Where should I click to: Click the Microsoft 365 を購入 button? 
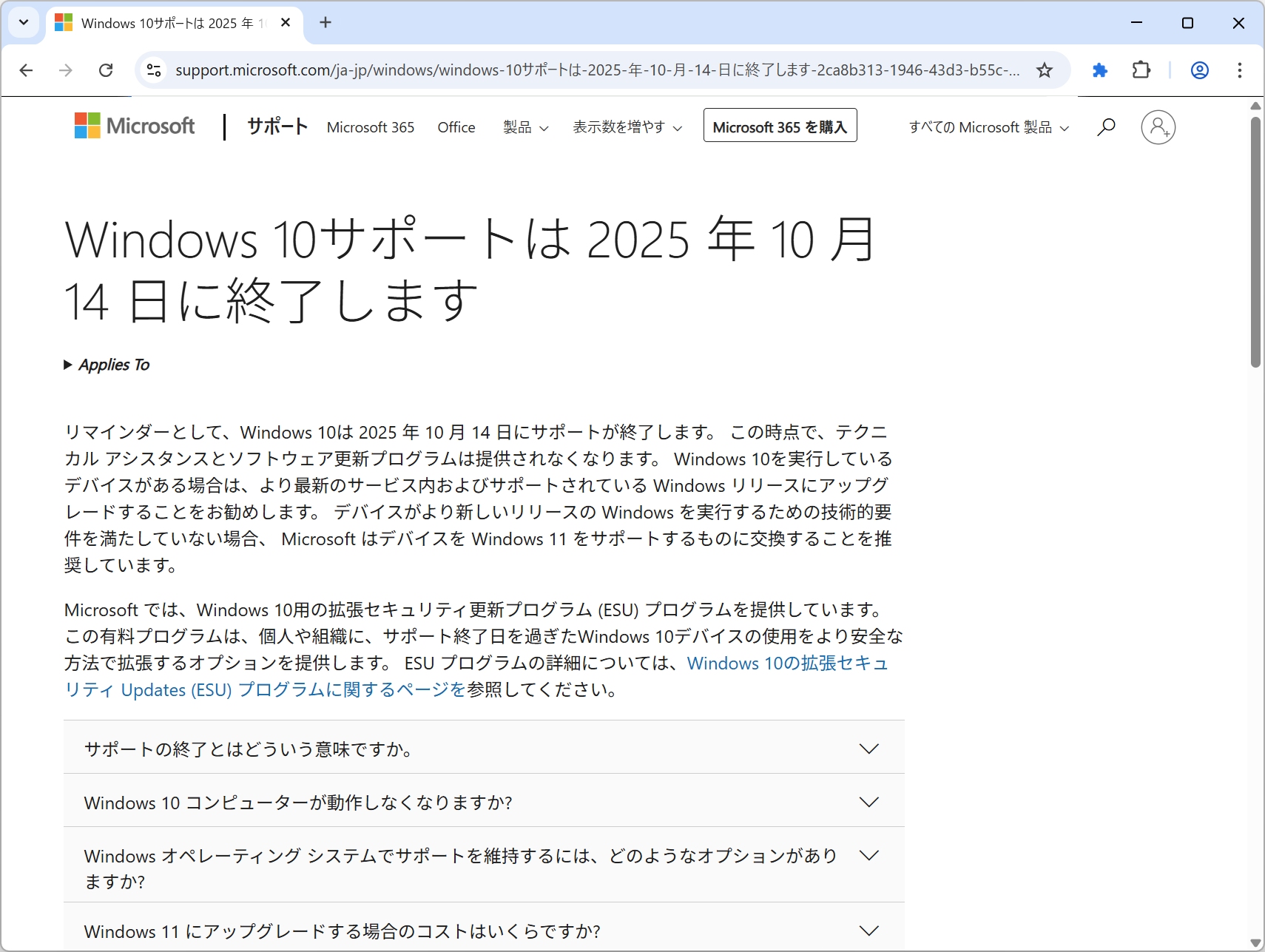tap(780, 126)
